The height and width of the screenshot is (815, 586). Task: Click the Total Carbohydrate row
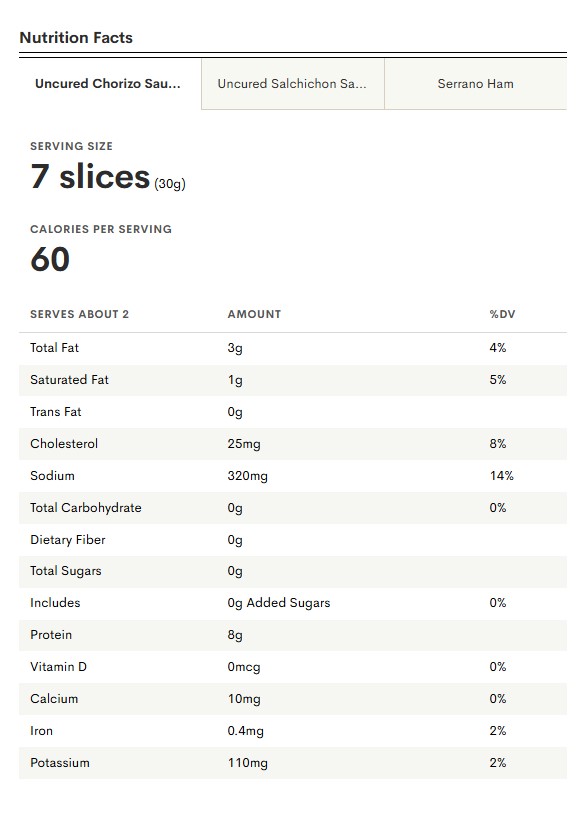pos(293,508)
